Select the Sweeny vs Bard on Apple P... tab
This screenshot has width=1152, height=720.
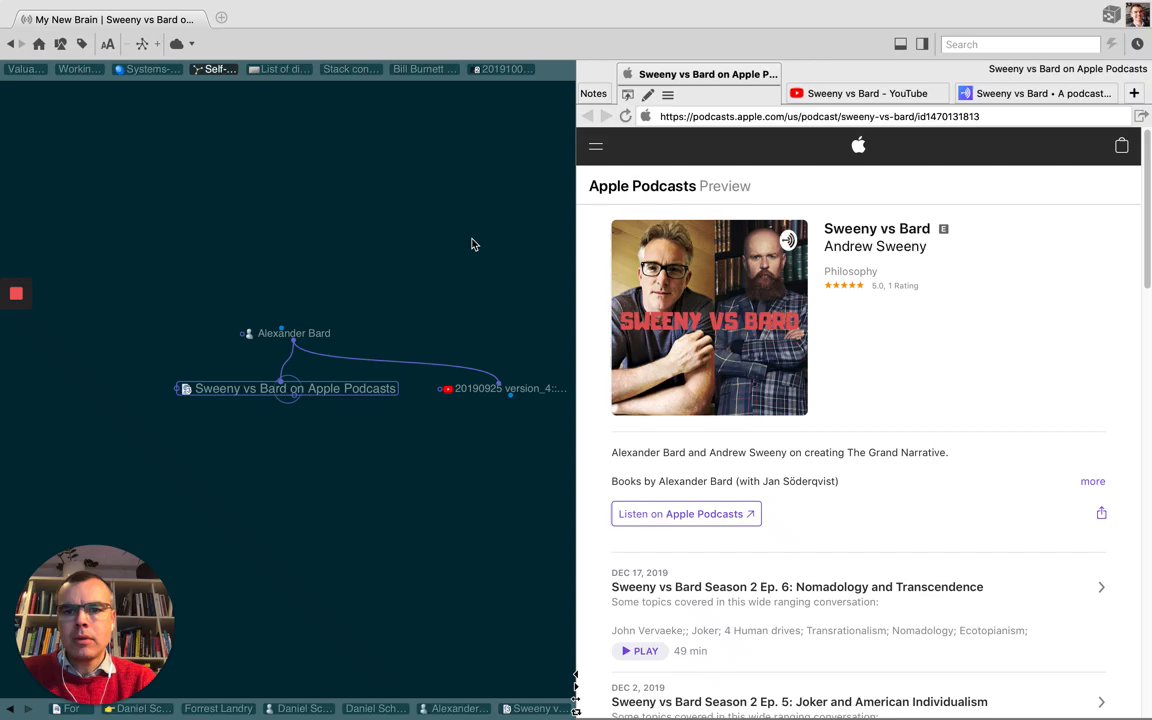click(699, 73)
